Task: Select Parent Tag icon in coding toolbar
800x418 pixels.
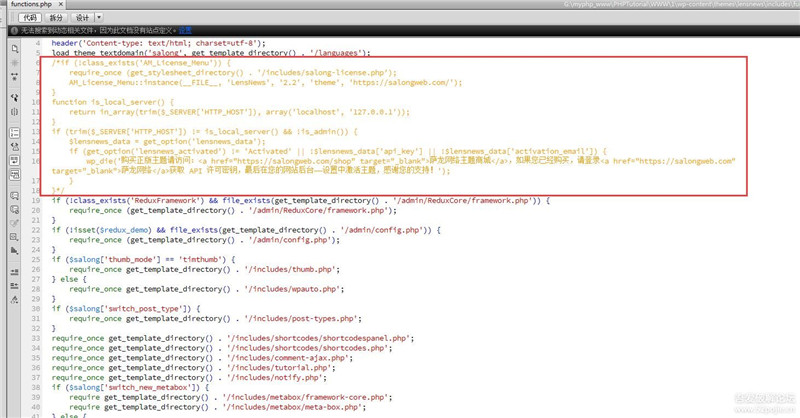Action: coord(15,97)
